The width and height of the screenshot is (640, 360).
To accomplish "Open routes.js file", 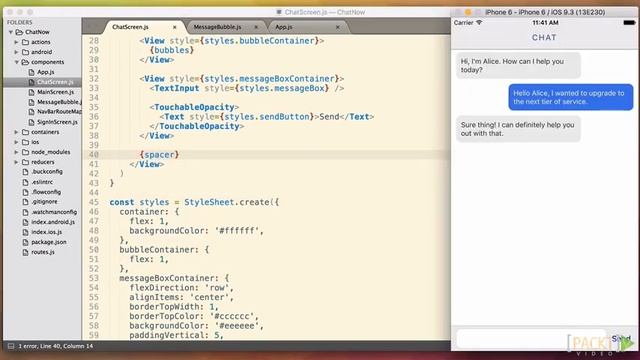I will click(43, 252).
